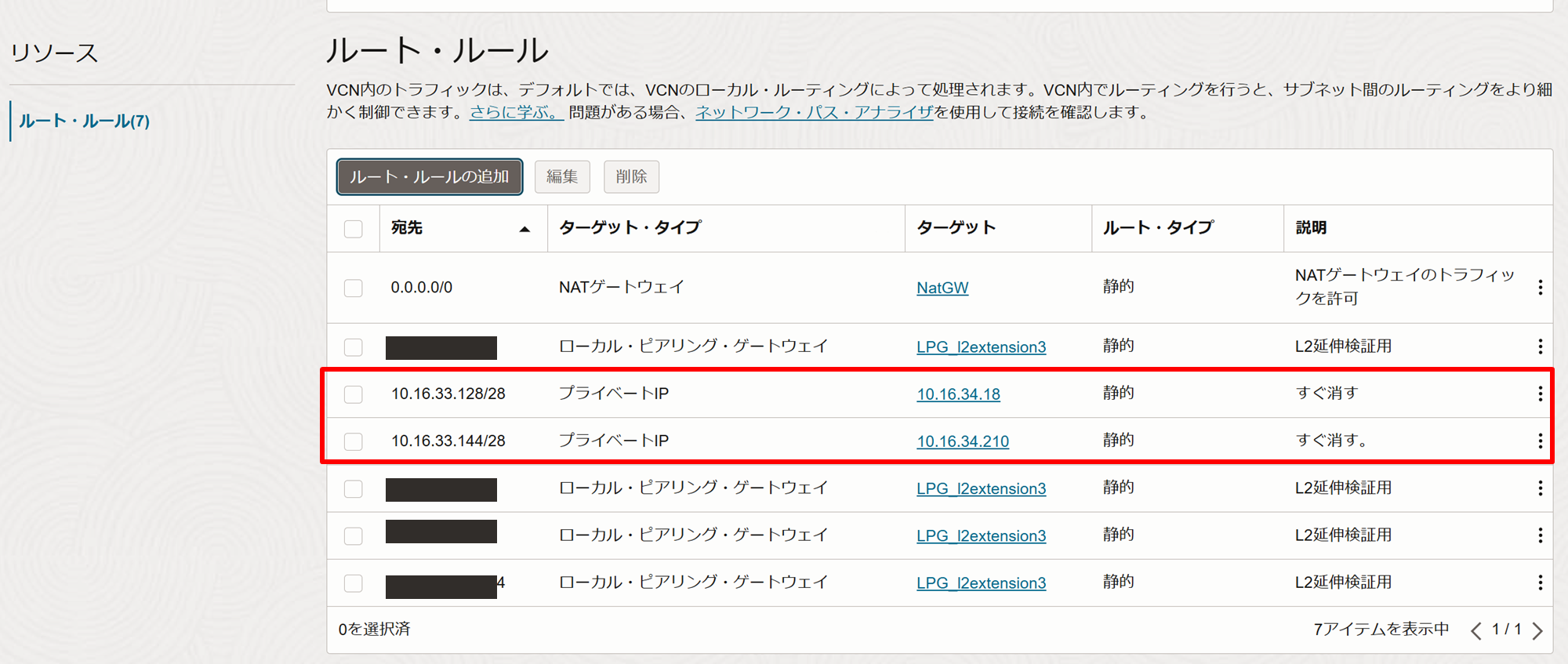Image resolution: width=1568 pixels, height=664 pixels.
Task: Open actions menu for the 0.0.0.0/0 rule
Action: pos(1540,288)
